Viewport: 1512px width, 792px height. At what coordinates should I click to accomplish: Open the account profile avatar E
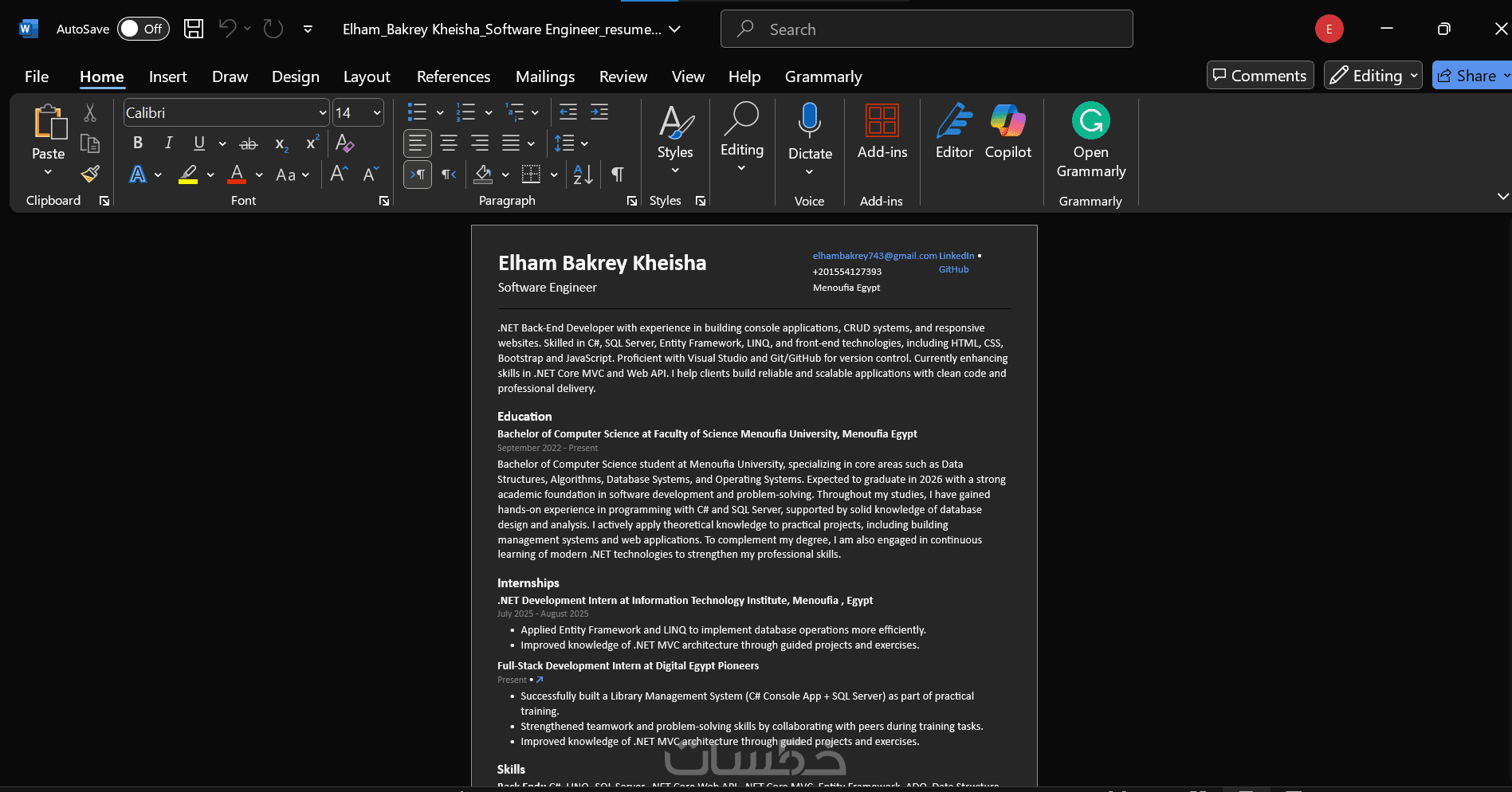1329,29
